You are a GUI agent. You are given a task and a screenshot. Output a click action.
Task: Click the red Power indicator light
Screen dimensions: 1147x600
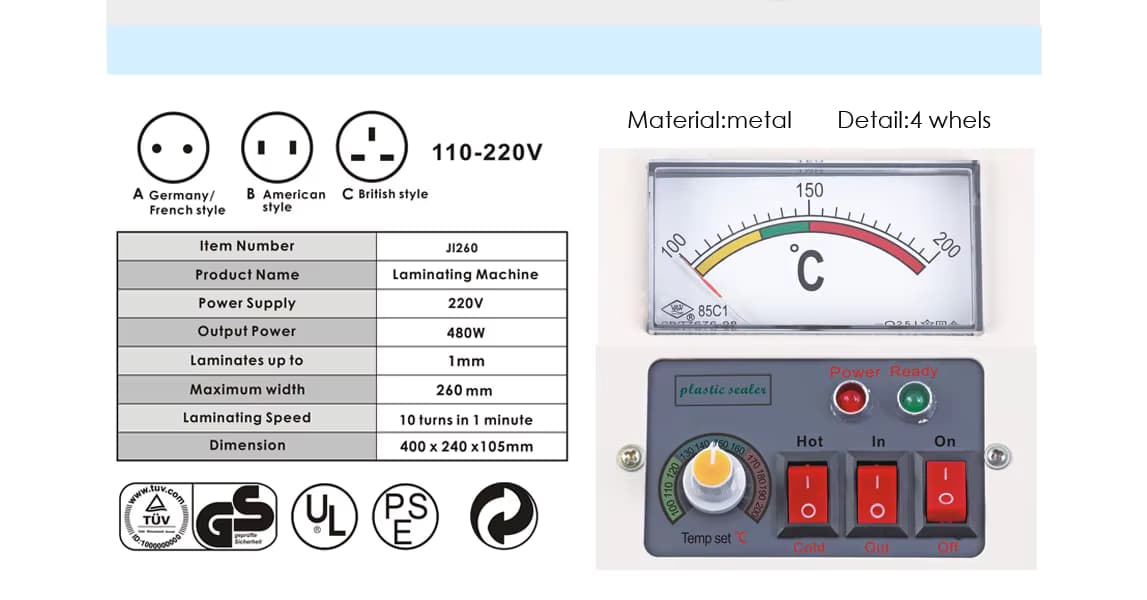850,400
